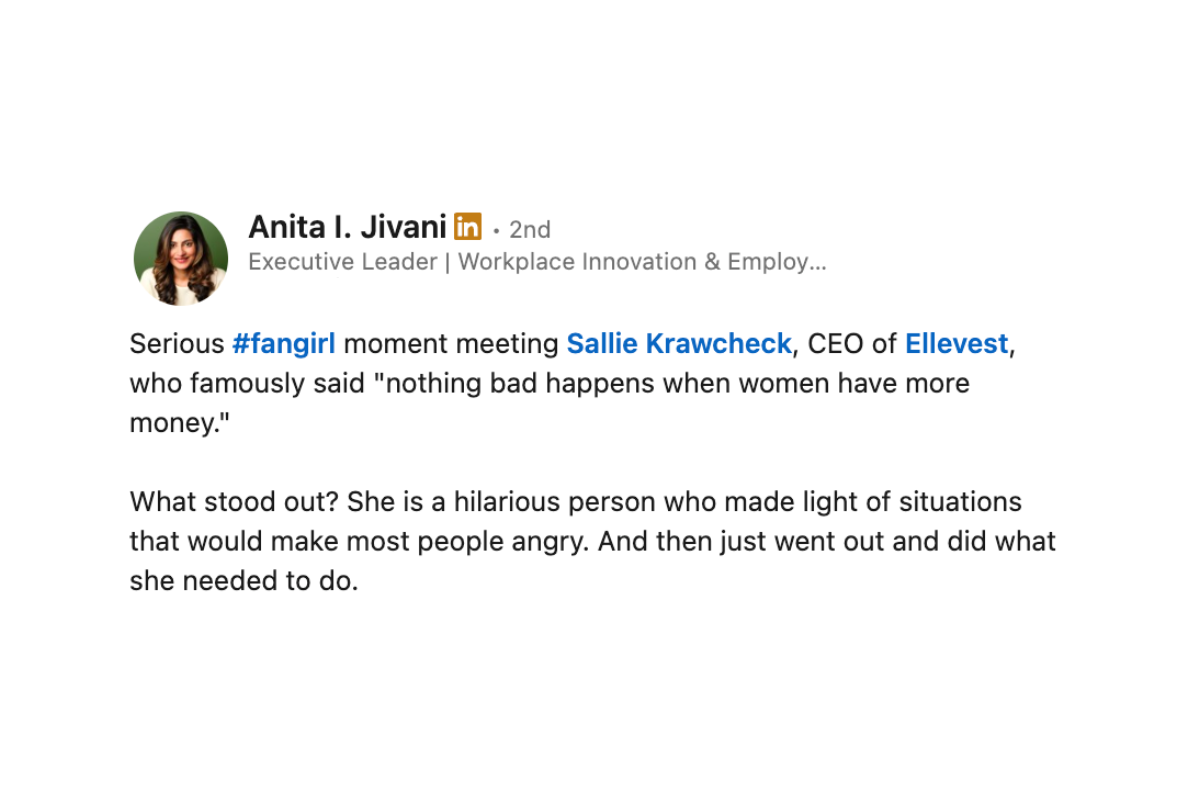
Task: Follow the Ellevest company link
Action: click(957, 344)
